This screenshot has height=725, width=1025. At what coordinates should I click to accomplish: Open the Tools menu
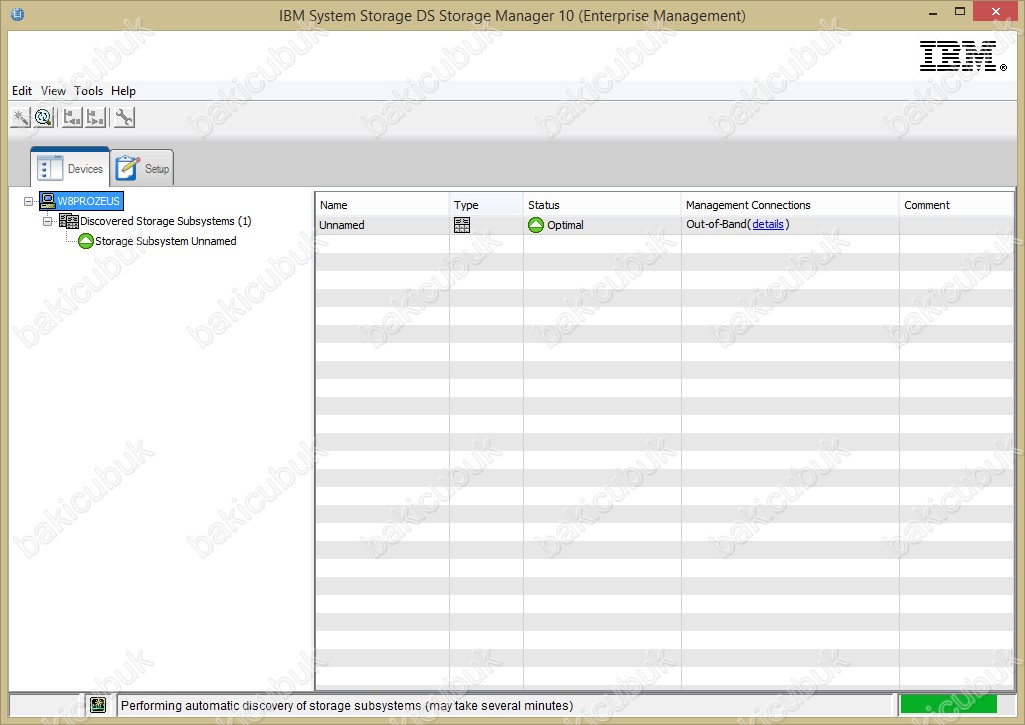(88, 91)
